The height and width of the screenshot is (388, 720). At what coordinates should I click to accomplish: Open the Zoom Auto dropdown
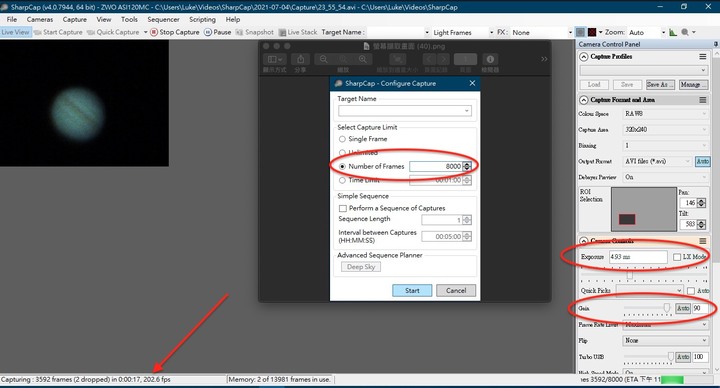663,33
